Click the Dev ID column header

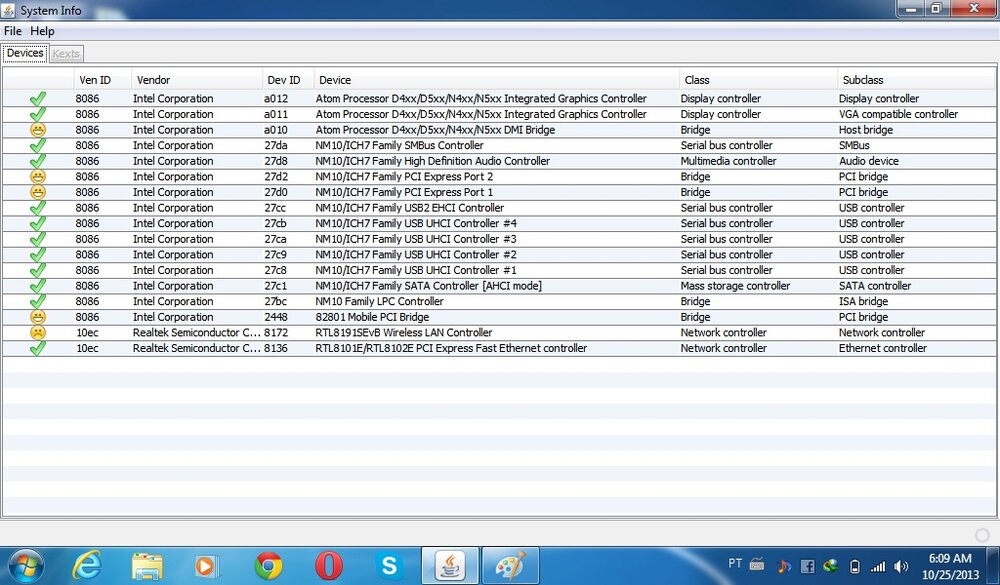283,80
